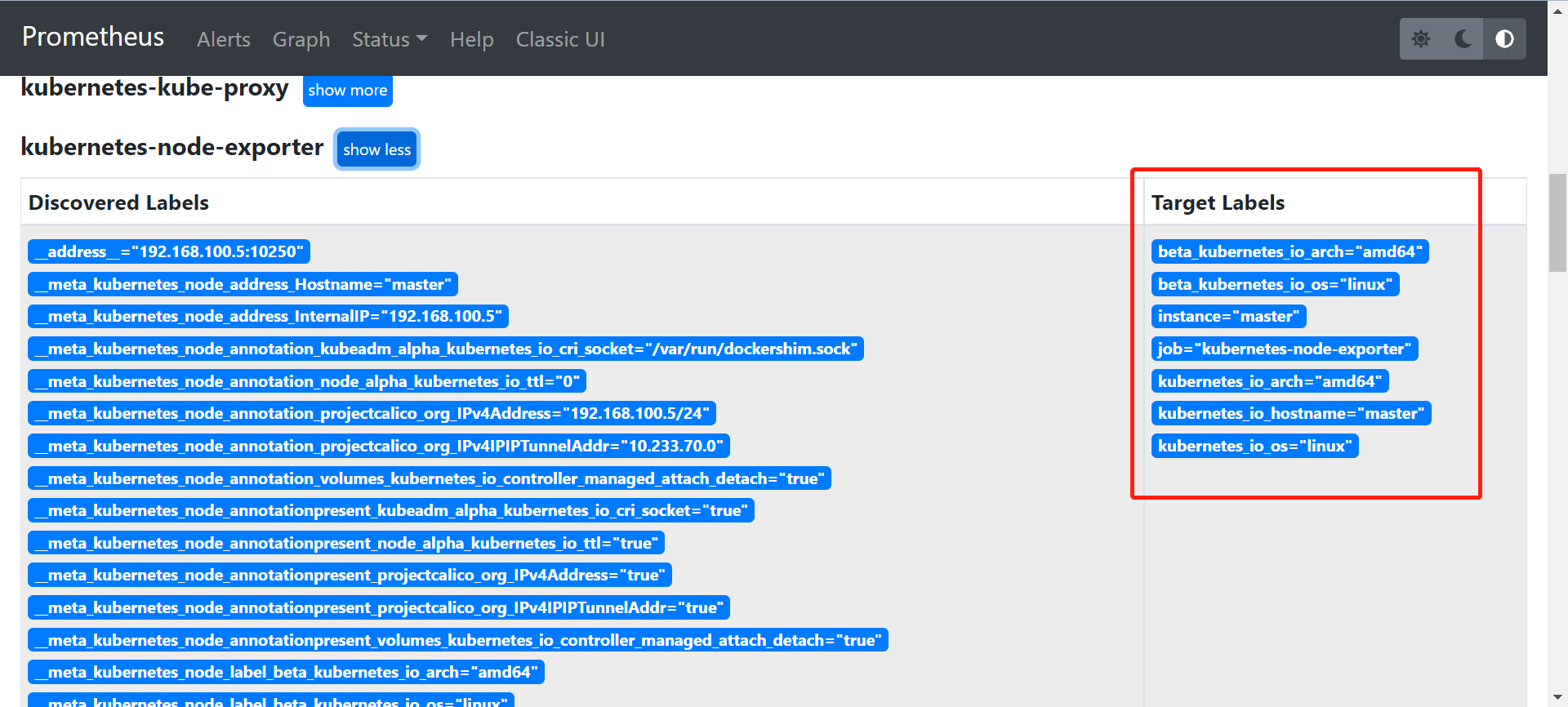Click target label beta_kubernetes_io_os="linux"

coord(1276,284)
